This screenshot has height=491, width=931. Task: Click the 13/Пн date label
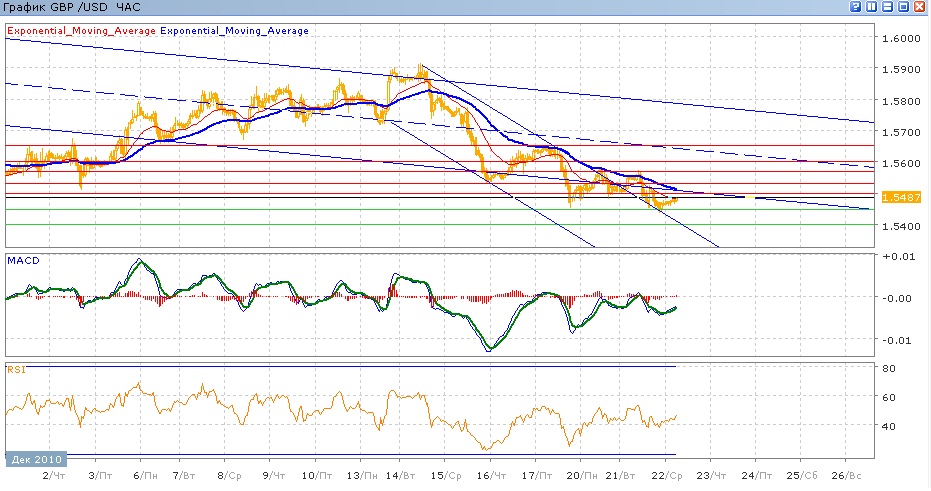[x=362, y=476]
